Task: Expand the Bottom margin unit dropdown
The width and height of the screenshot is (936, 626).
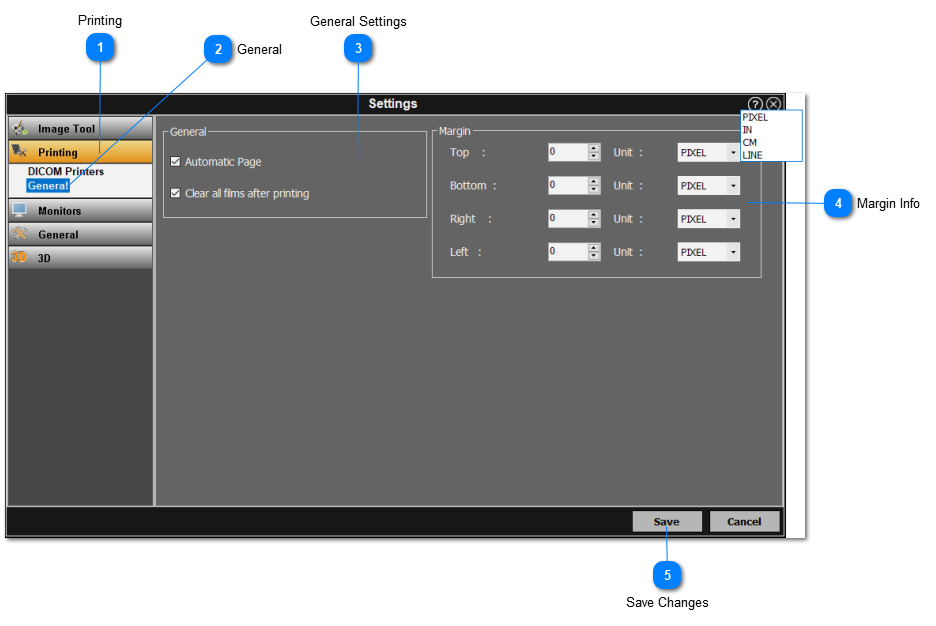Action: [x=733, y=186]
